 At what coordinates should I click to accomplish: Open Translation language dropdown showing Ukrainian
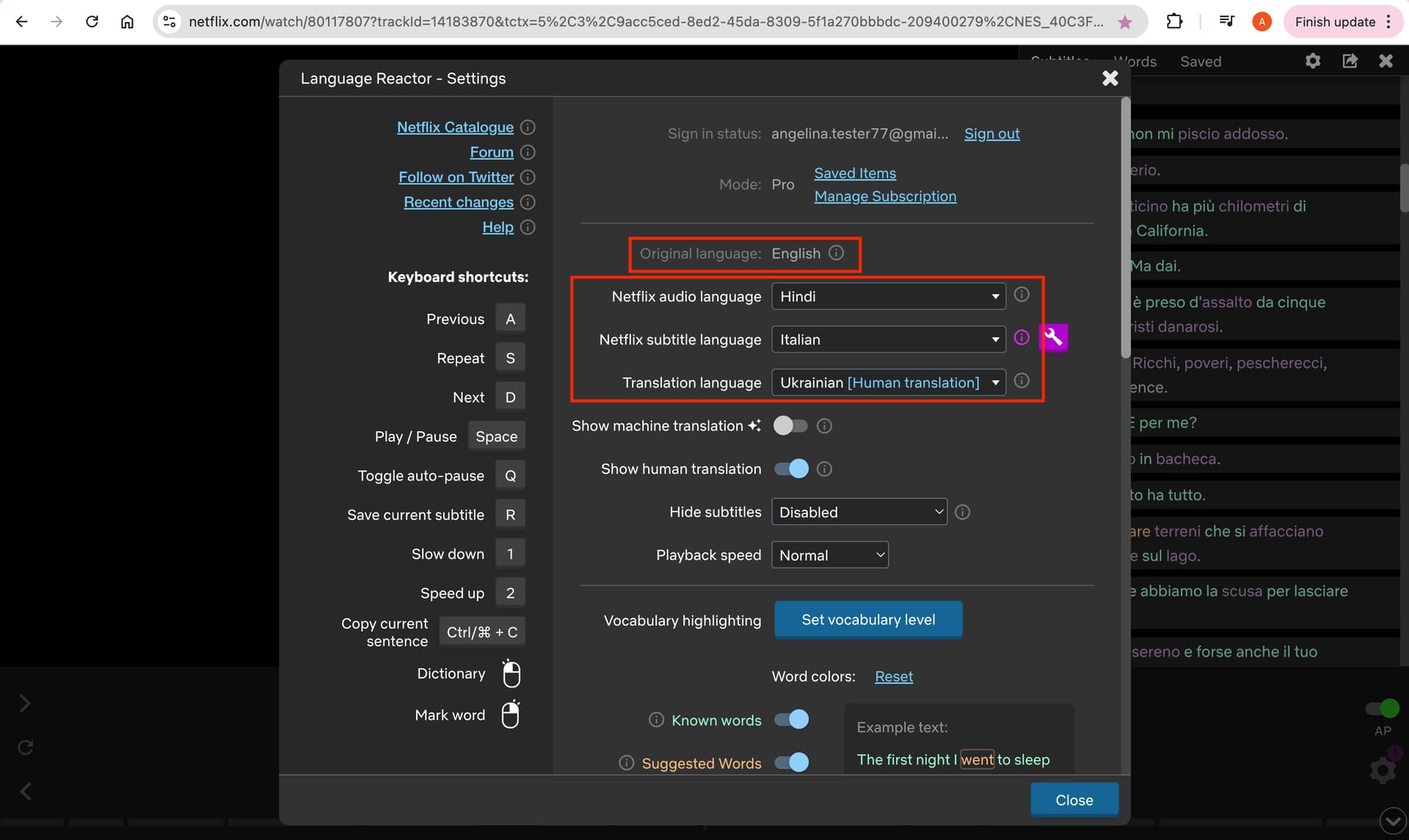pos(889,382)
